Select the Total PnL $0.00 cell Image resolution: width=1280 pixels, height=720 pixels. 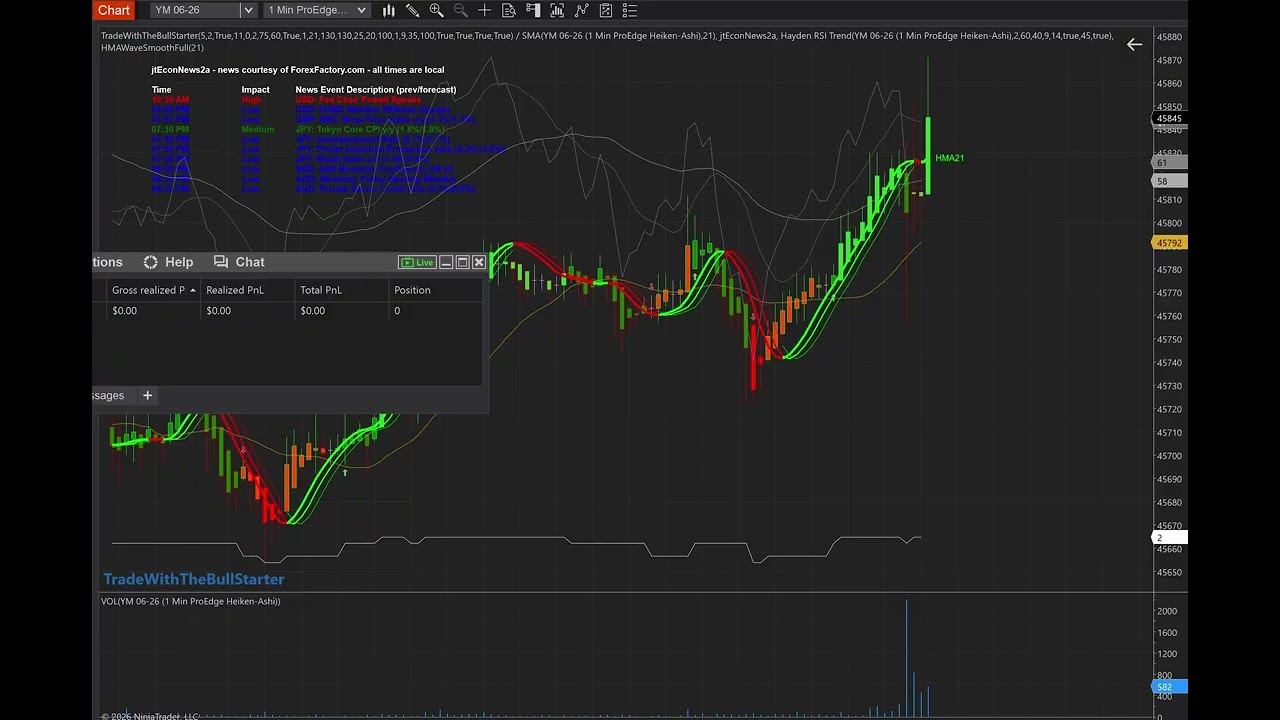pos(341,311)
